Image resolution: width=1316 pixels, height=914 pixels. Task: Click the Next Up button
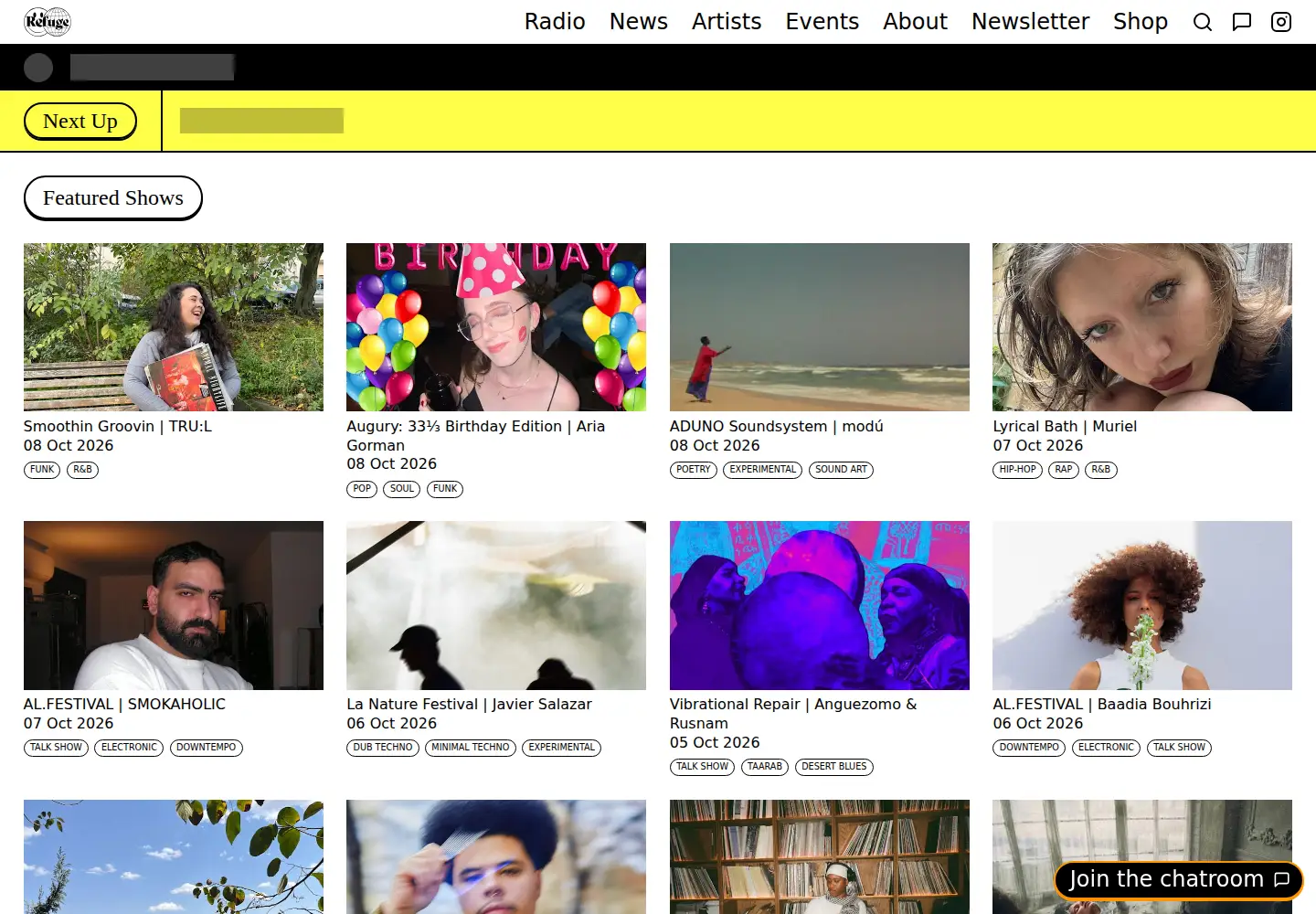pos(80,122)
